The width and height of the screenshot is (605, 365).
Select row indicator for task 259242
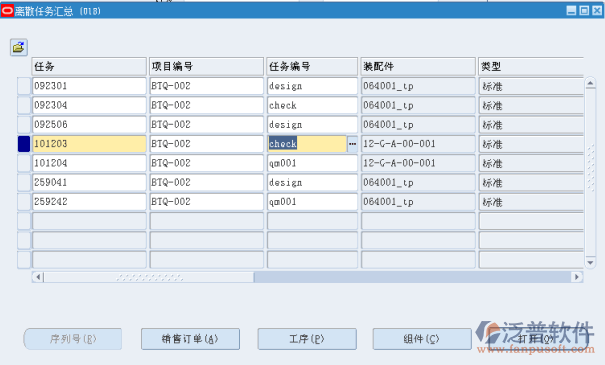[24, 201]
